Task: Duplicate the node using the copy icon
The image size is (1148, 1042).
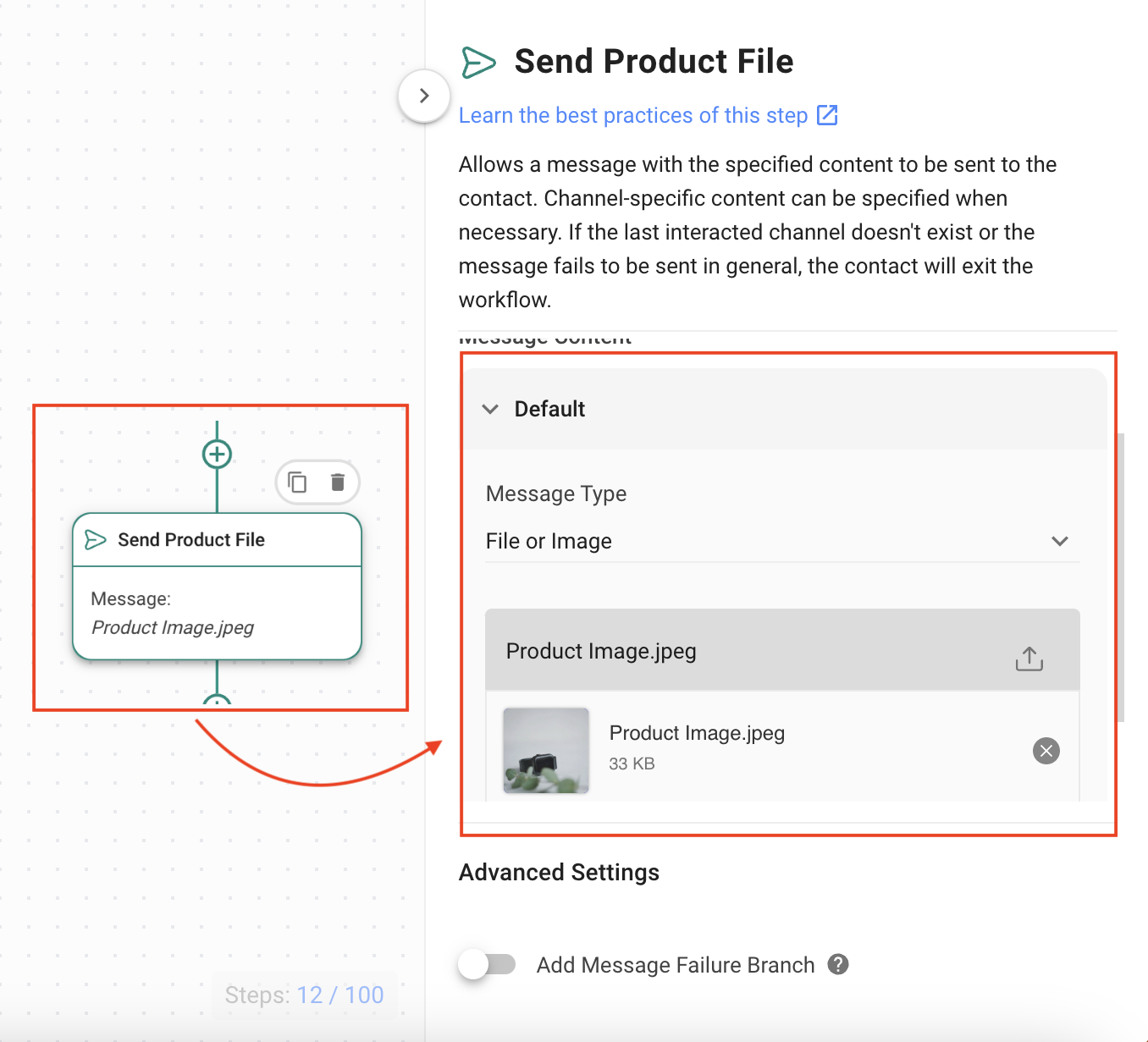Action: [296, 482]
